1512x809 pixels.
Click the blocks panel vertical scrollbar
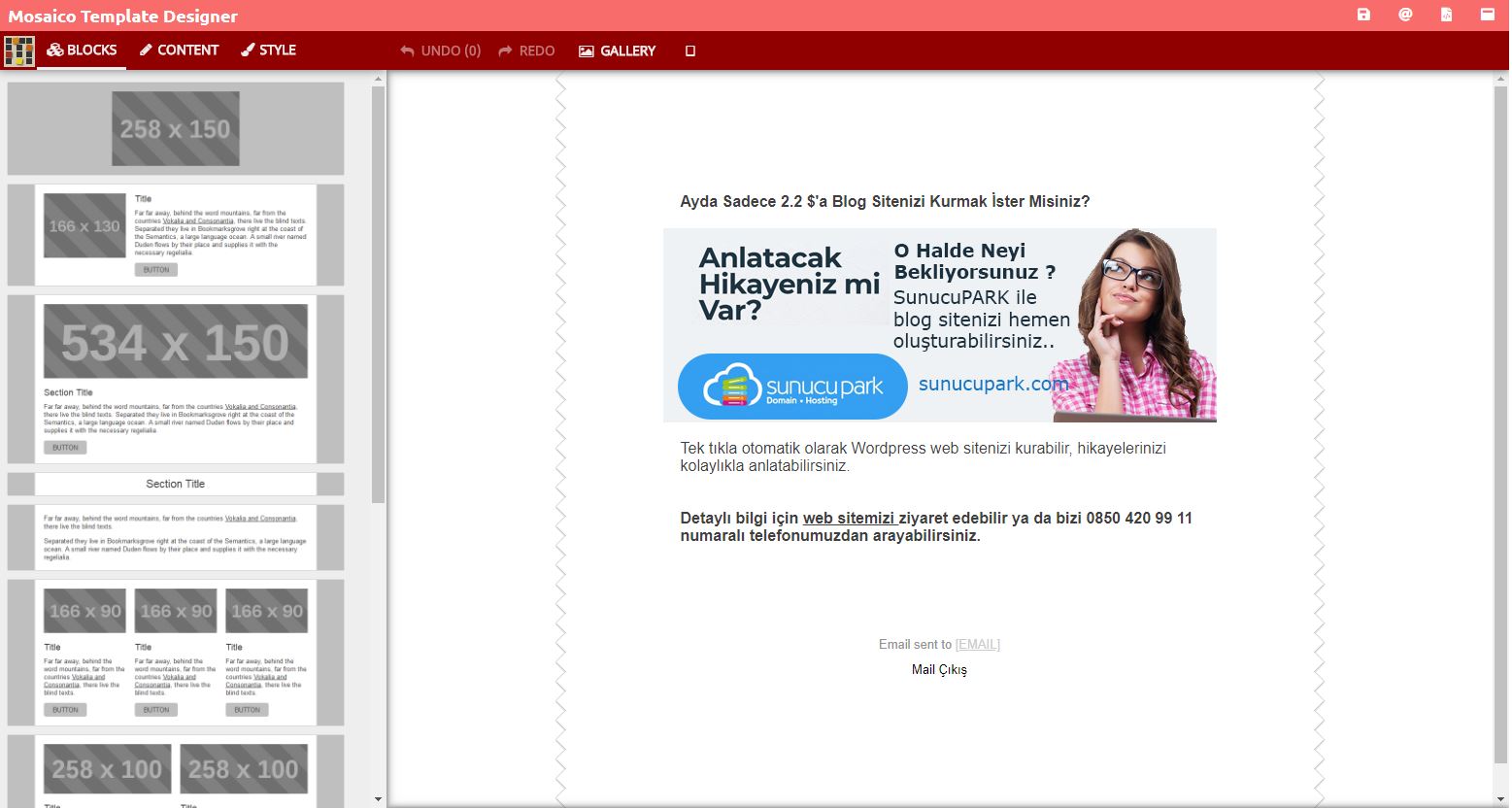(x=379, y=291)
